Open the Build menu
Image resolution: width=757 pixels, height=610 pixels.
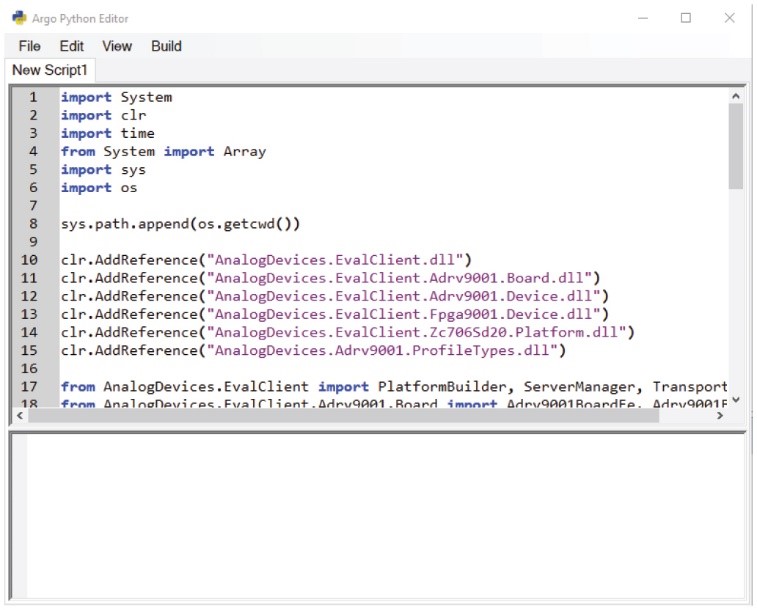(166, 46)
